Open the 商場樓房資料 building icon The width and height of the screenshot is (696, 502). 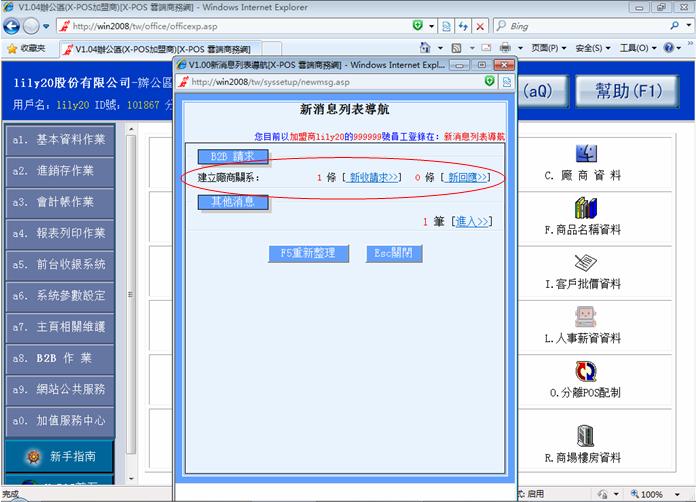(585, 435)
